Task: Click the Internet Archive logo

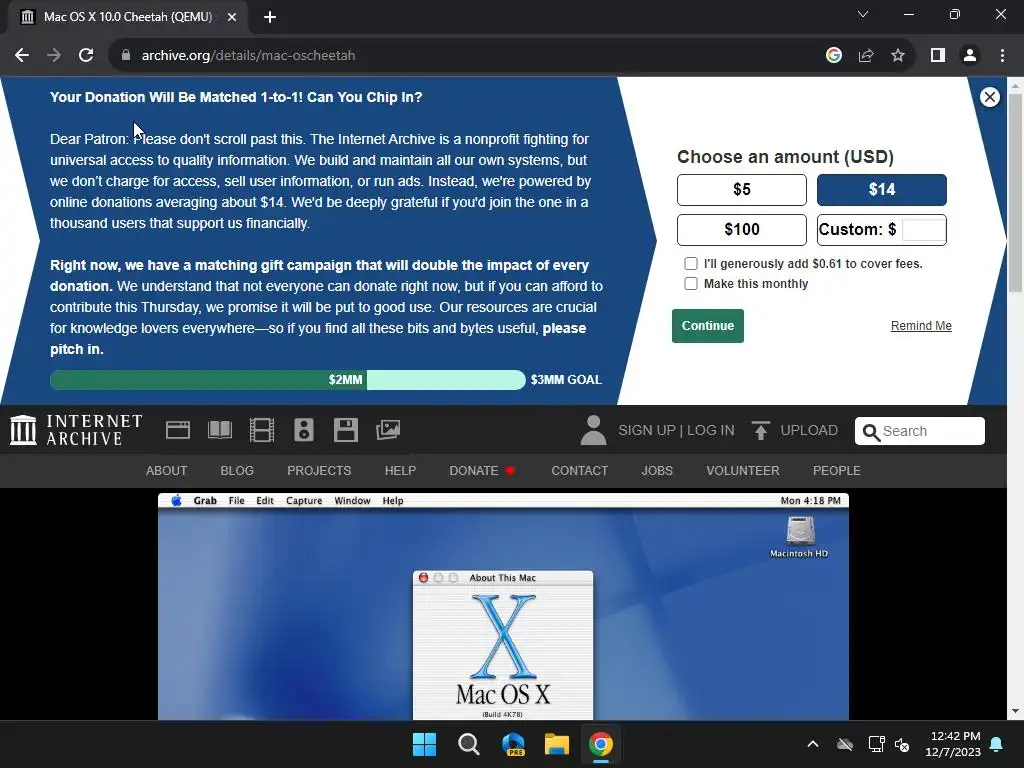Action: pos(76,430)
